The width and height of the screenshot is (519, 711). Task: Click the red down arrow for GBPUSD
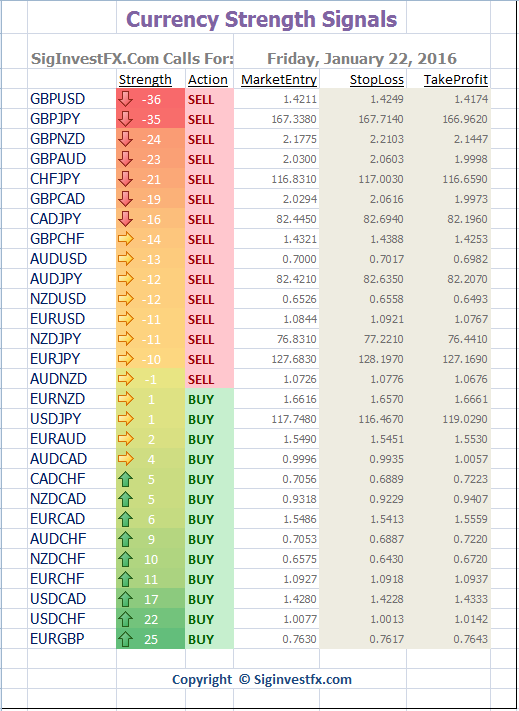[125, 99]
